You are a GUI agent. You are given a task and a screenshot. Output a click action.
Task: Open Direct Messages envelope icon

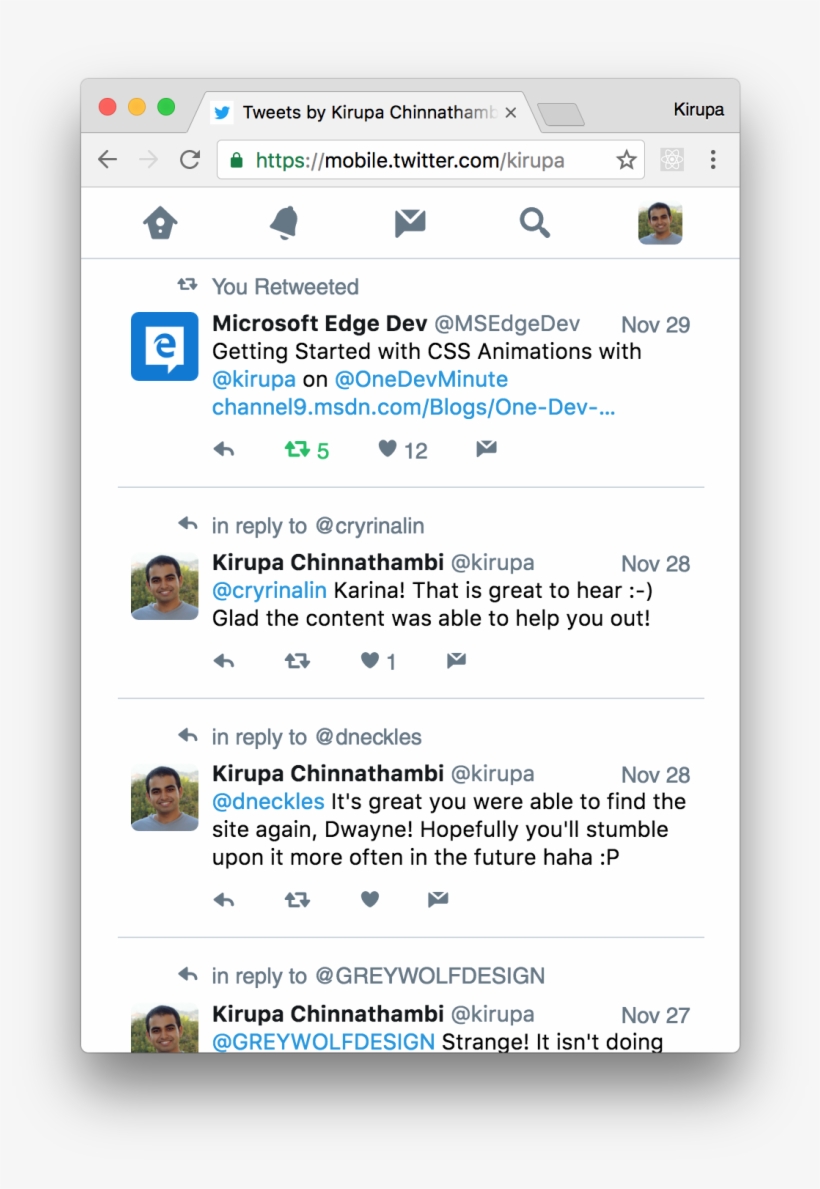tap(409, 222)
